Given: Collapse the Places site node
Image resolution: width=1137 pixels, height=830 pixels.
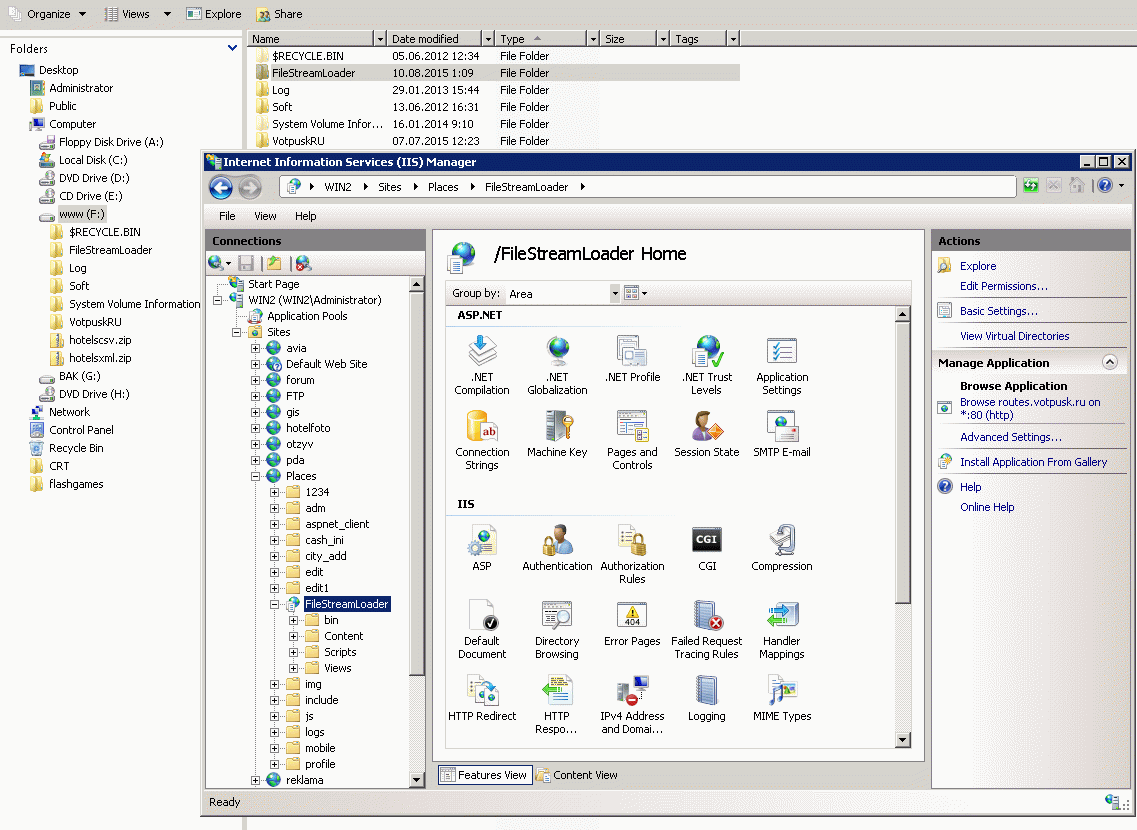Looking at the screenshot, I should 255,476.
